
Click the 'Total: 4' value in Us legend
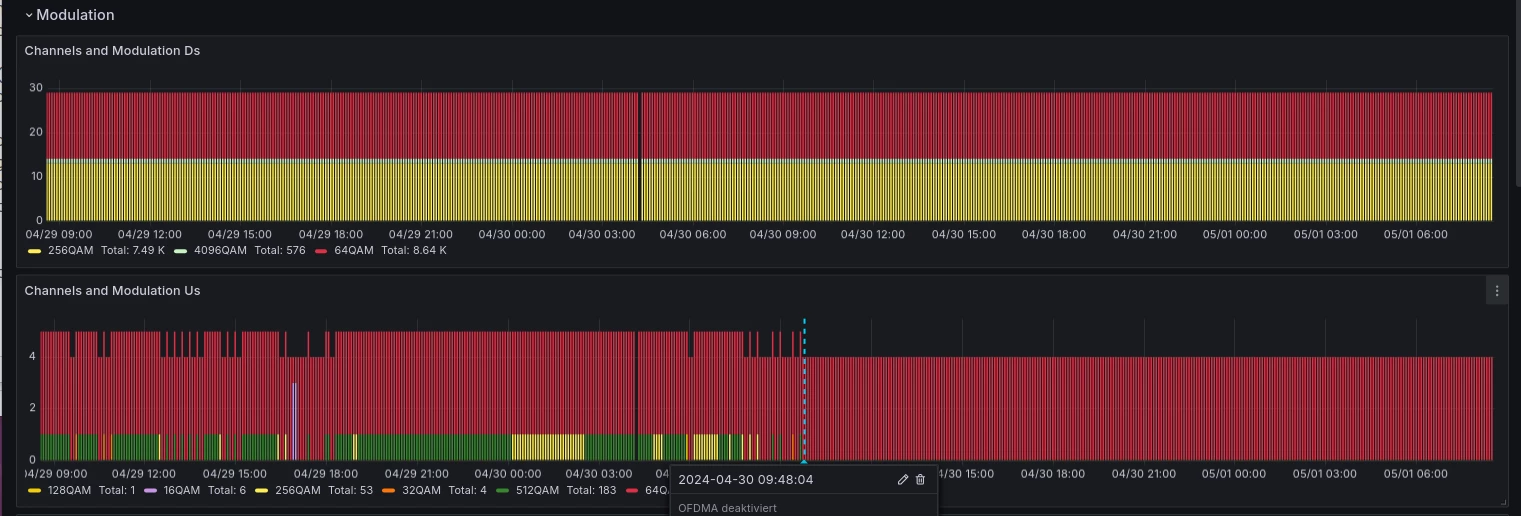click(467, 490)
